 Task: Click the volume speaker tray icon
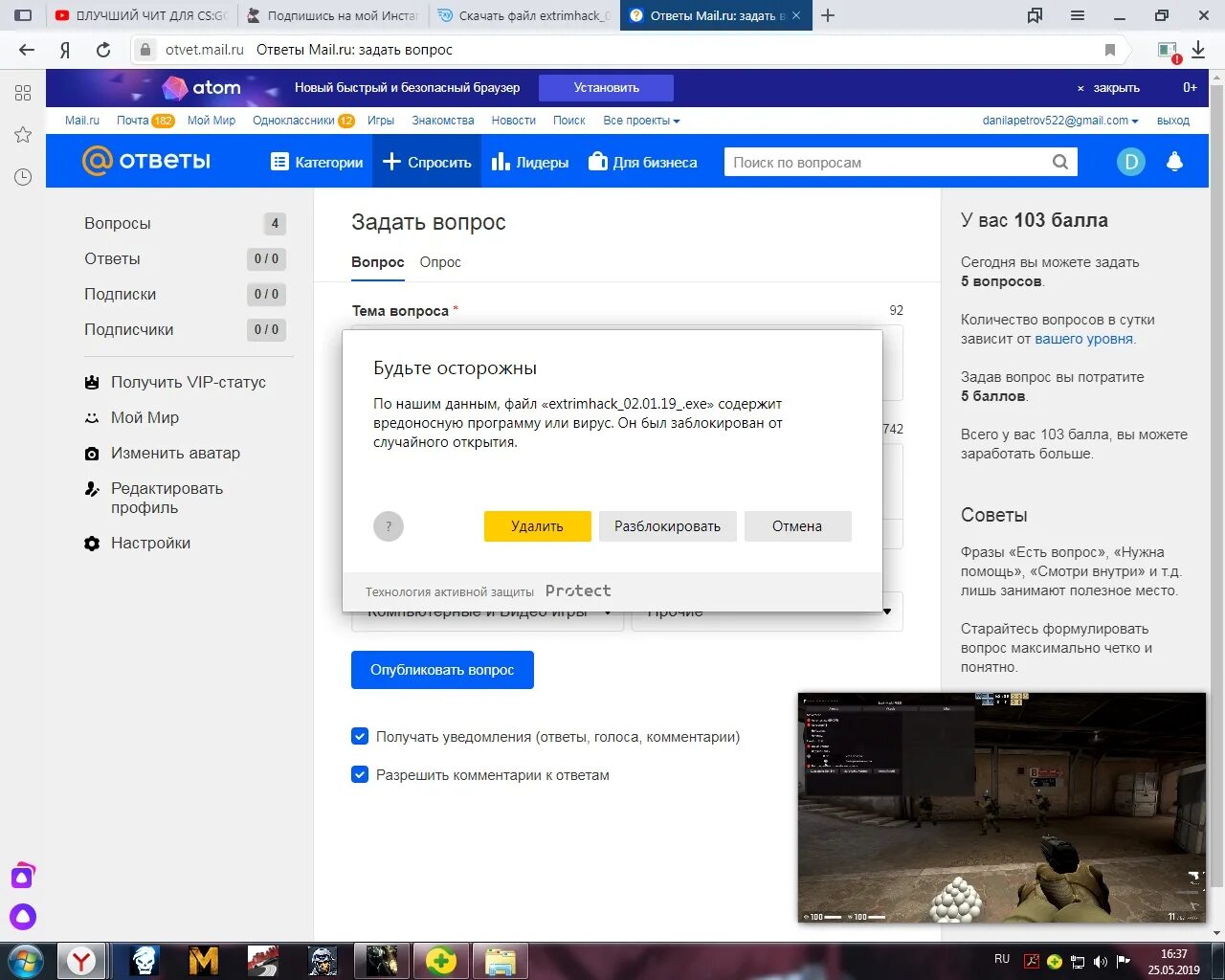pos(1101,961)
